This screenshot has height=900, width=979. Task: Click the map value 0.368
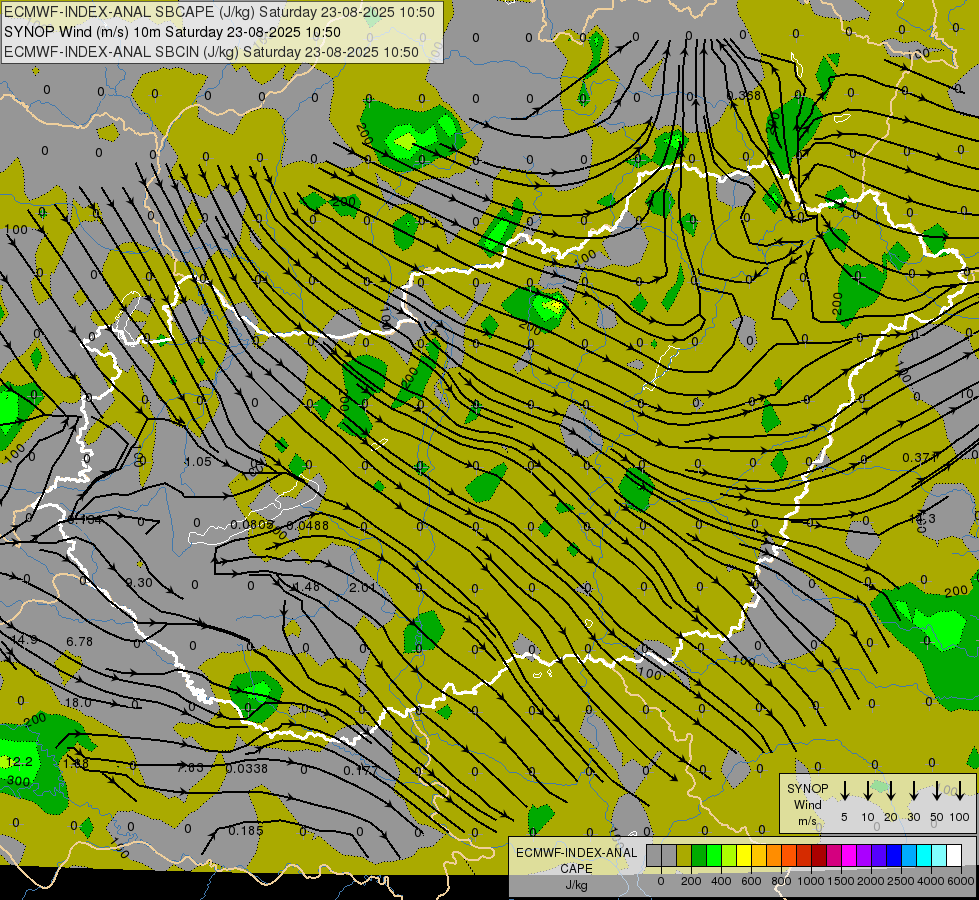pyautogui.click(x=744, y=96)
